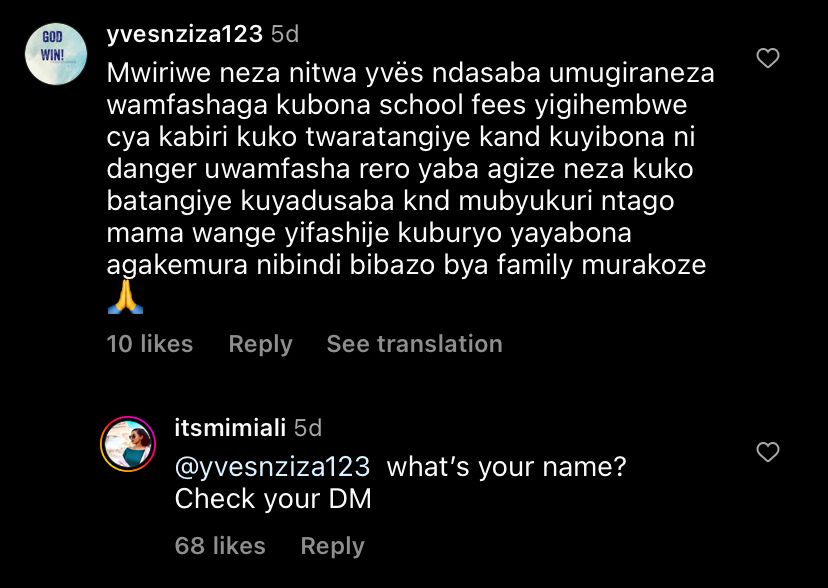Select the 5d timestamp beside itsmimiali

pos(308,428)
